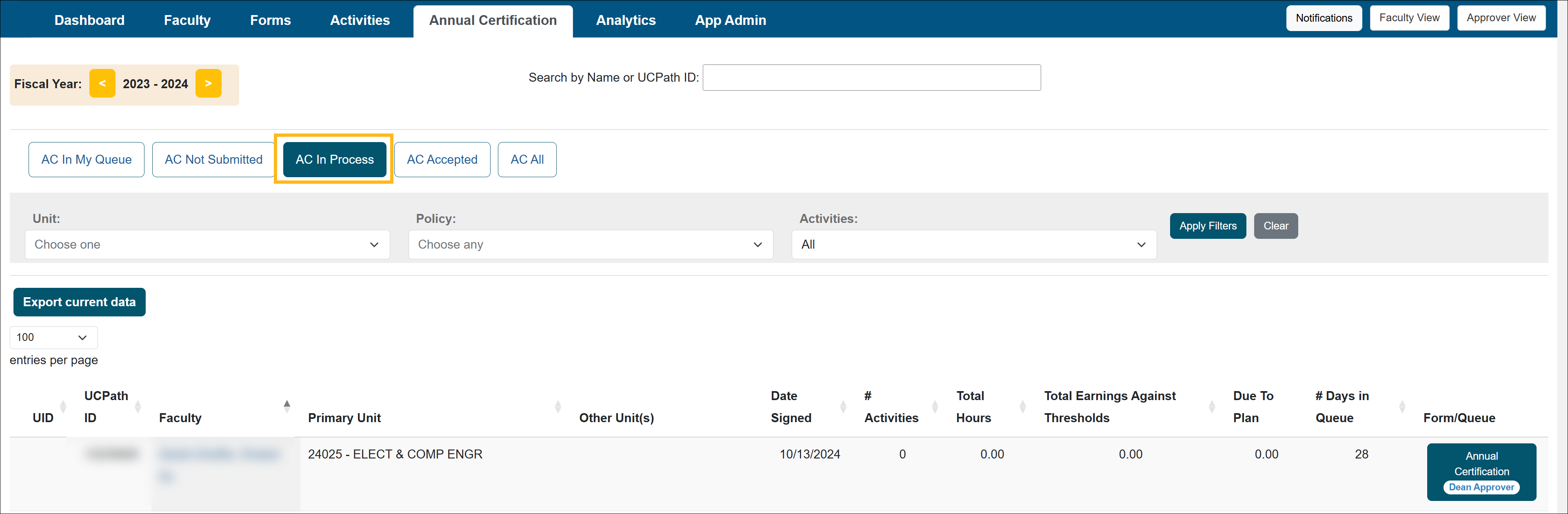The height and width of the screenshot is (514, 1568).
Task: Expand the Activities filter dropdown
Action: coord(973,244)
